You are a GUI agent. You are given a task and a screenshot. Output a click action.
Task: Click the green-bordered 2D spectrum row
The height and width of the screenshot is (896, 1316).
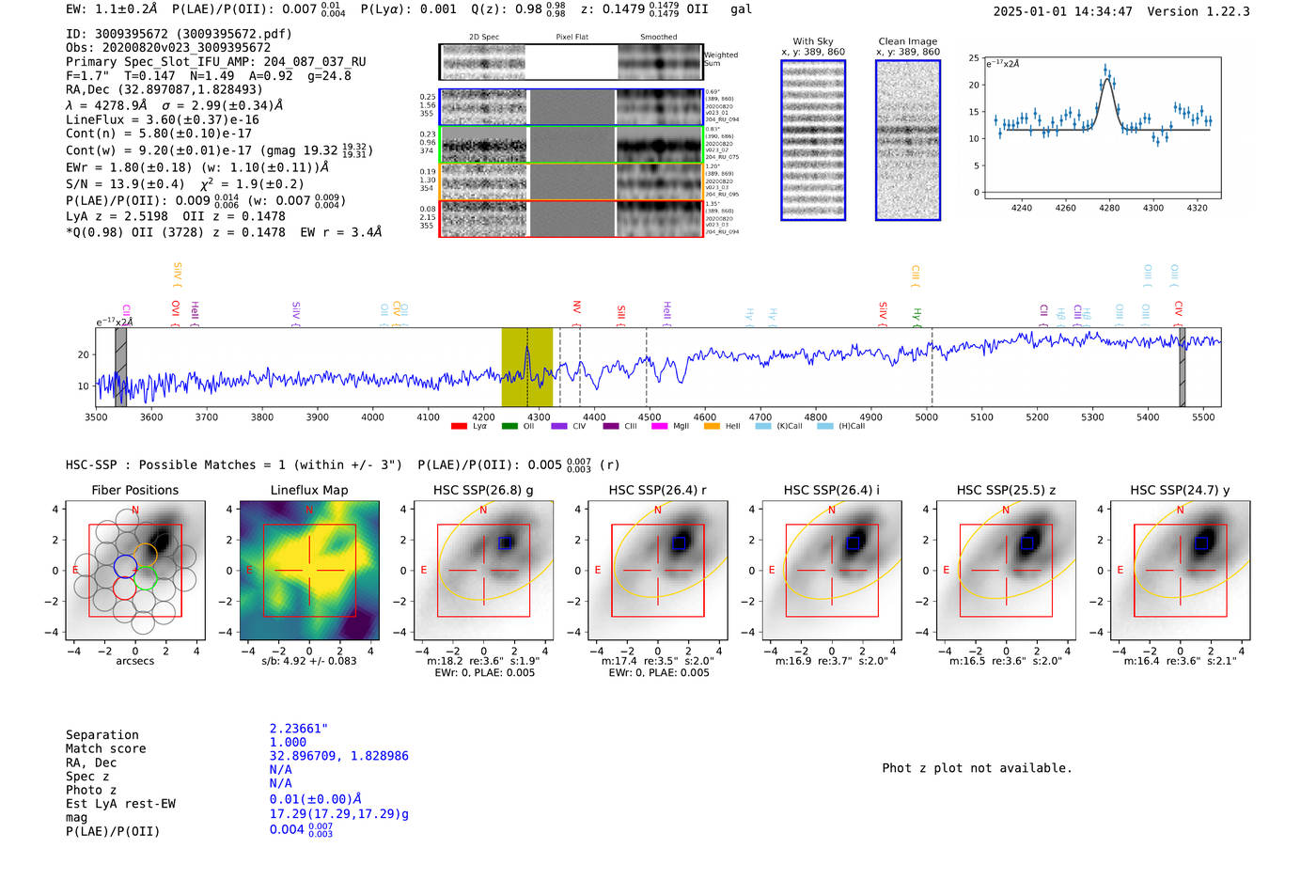(x=572, y=145)
